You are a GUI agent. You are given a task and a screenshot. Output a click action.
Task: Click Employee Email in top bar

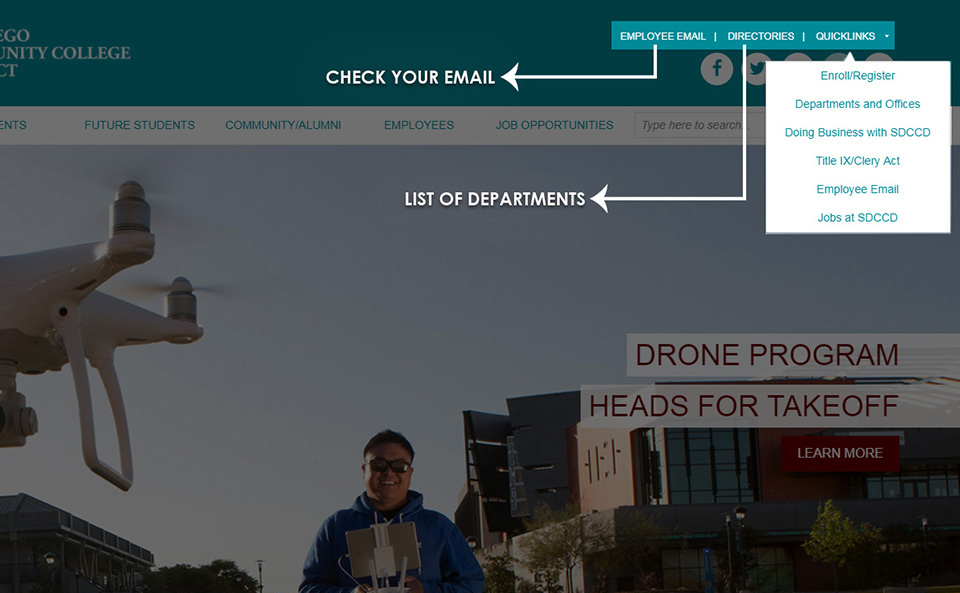(x=662, y=36)
